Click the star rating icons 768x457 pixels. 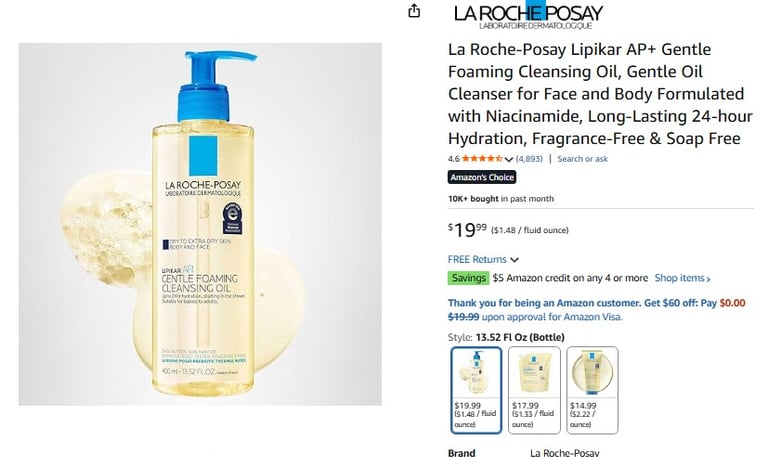(x=482, y=159)
